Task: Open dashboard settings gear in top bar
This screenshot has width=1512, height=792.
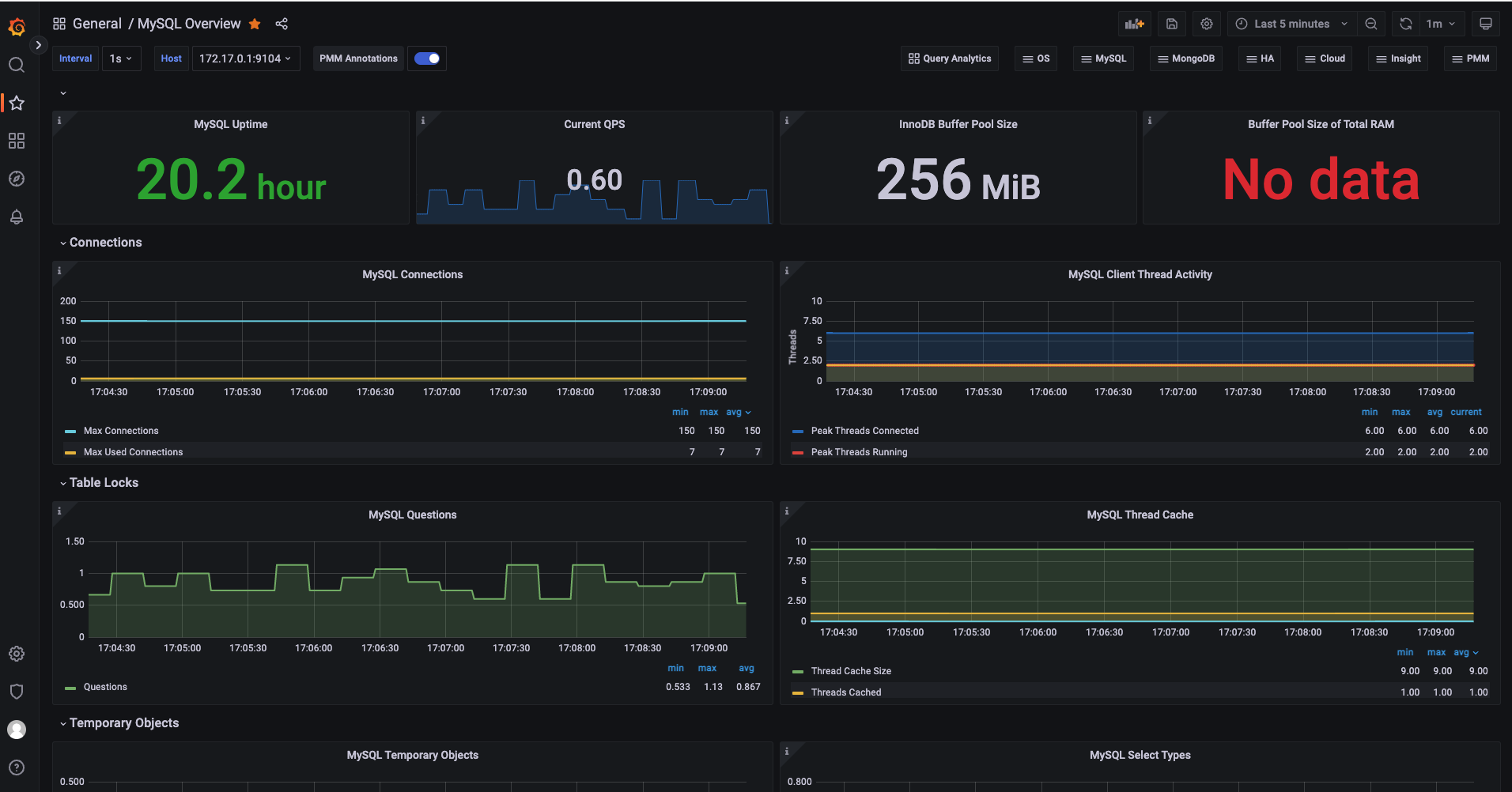Action: point(1207,24)
